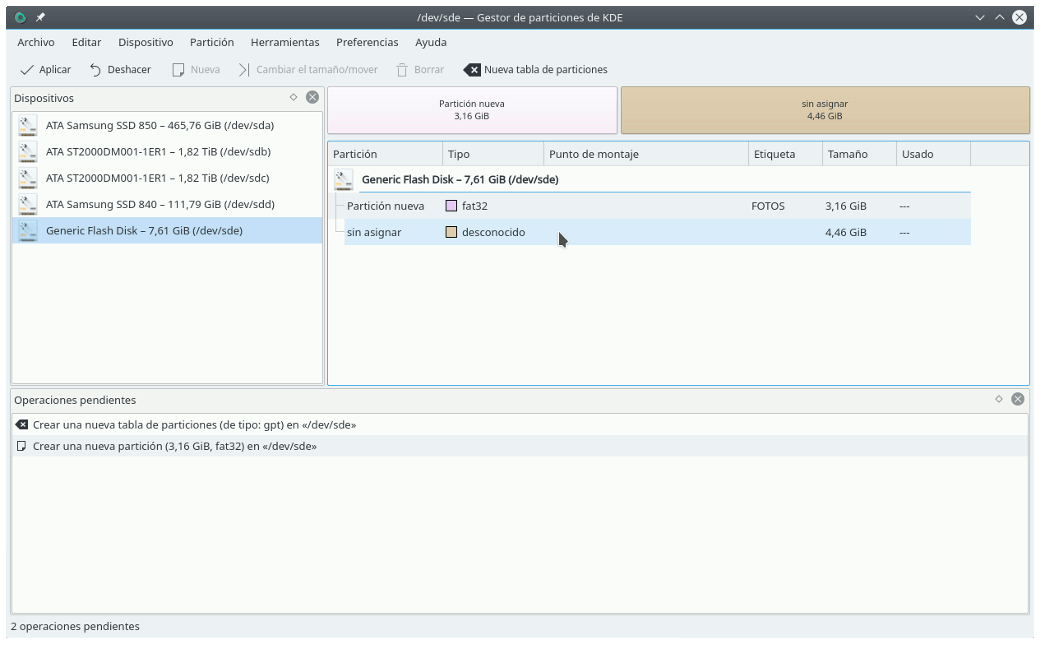Open the Herramientas menu
1045x649 pixels.
[x=285, y=42]
